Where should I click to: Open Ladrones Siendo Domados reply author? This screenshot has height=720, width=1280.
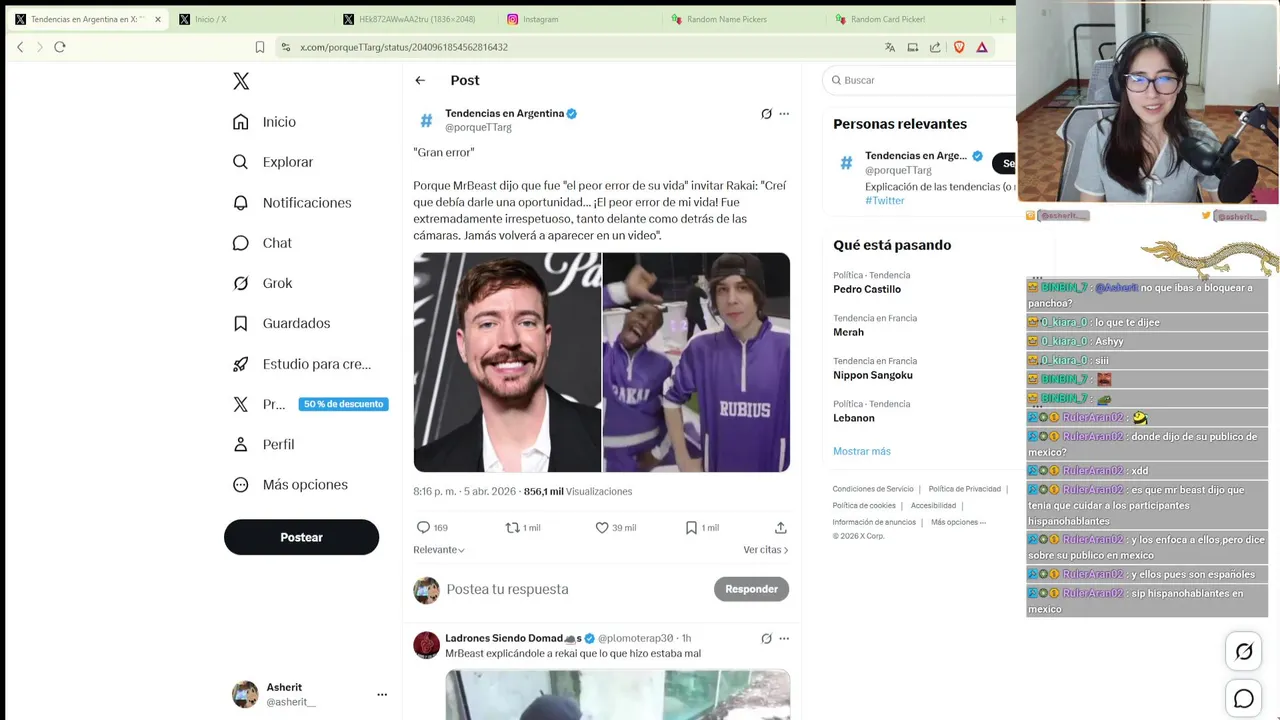513,638
